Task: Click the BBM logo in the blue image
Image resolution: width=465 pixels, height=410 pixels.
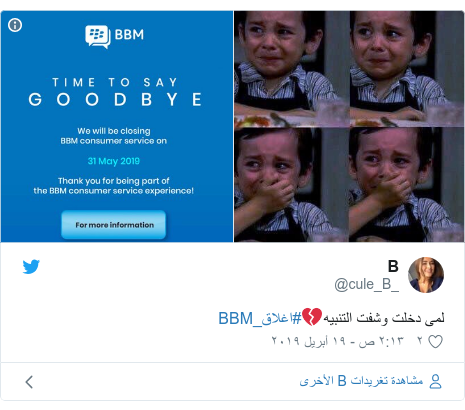Action: (114, 35)
